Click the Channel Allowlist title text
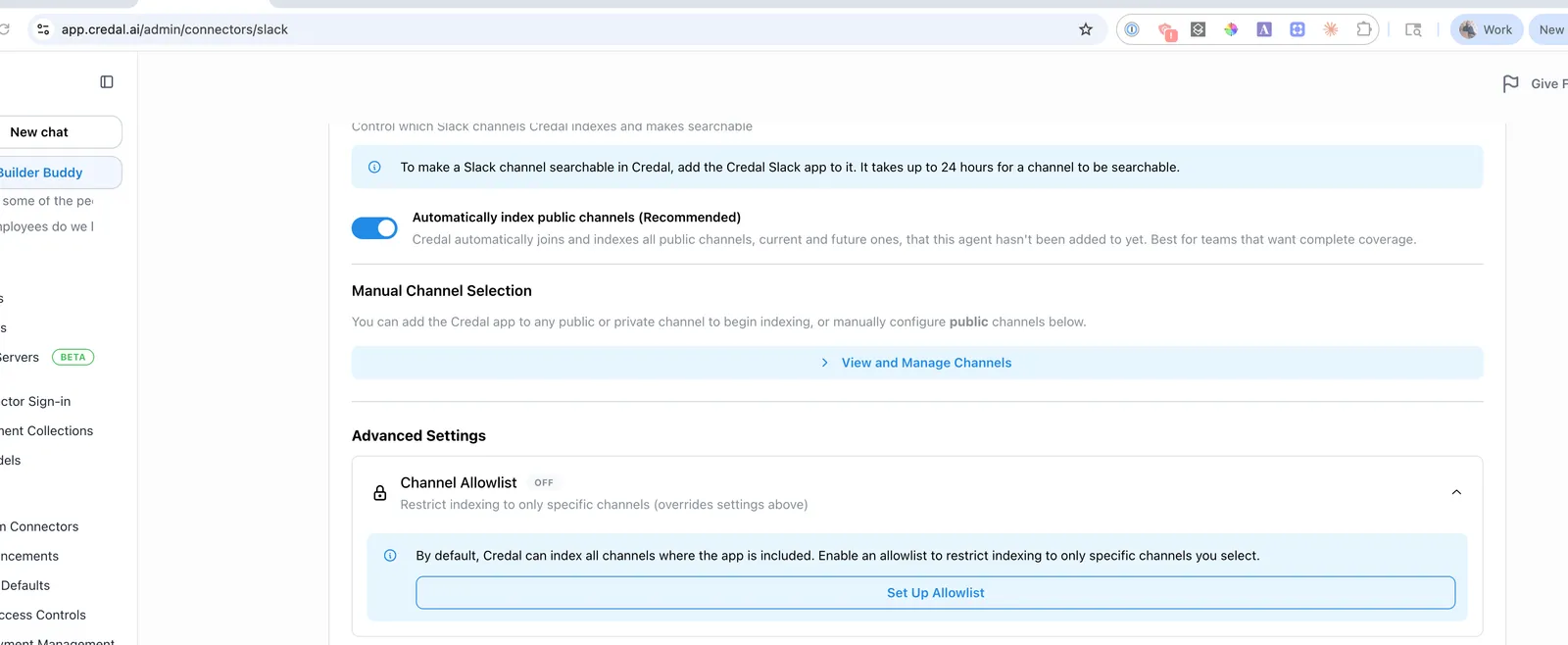Viewport: 1568px width, 645px height. [x=459, y=482]
